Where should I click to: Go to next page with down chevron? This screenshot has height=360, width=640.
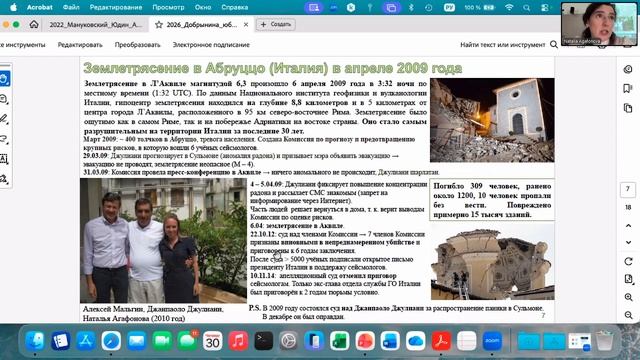coord(628,242)
